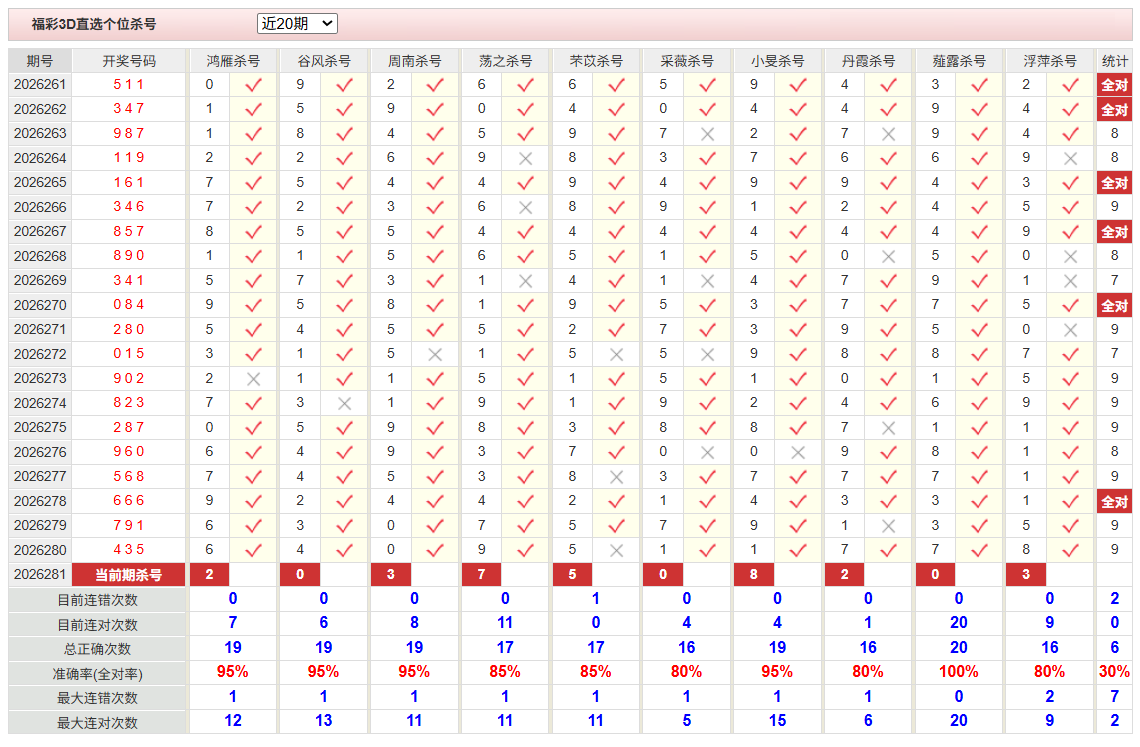Click issue number 2026281

coord(40,575)
